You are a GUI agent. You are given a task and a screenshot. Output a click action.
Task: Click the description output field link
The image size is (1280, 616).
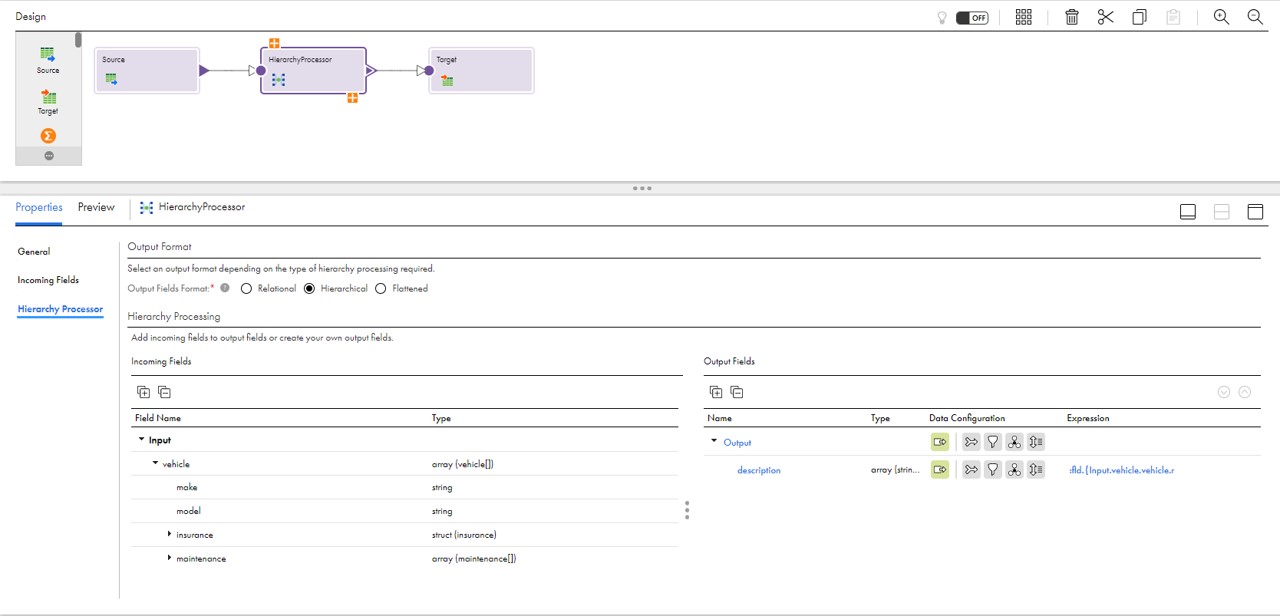[758, 470]
